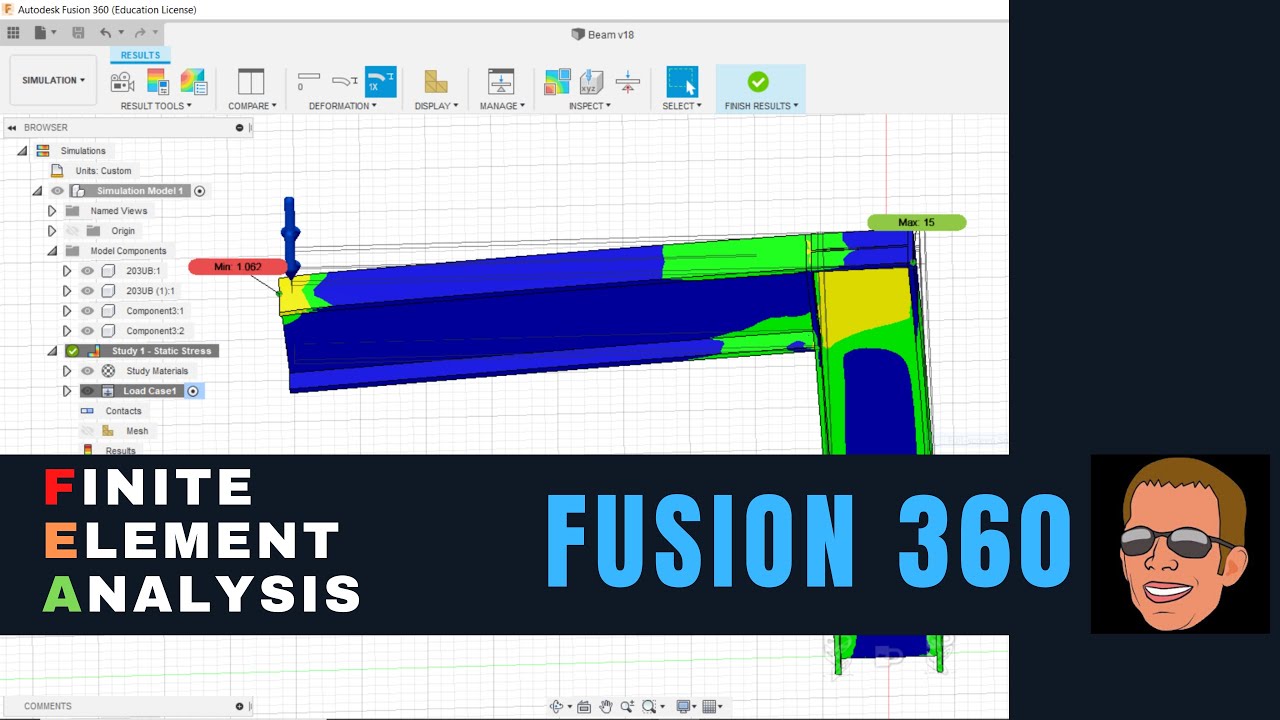Open the Select menu
1280x720 pixels.
coord(682,106)
